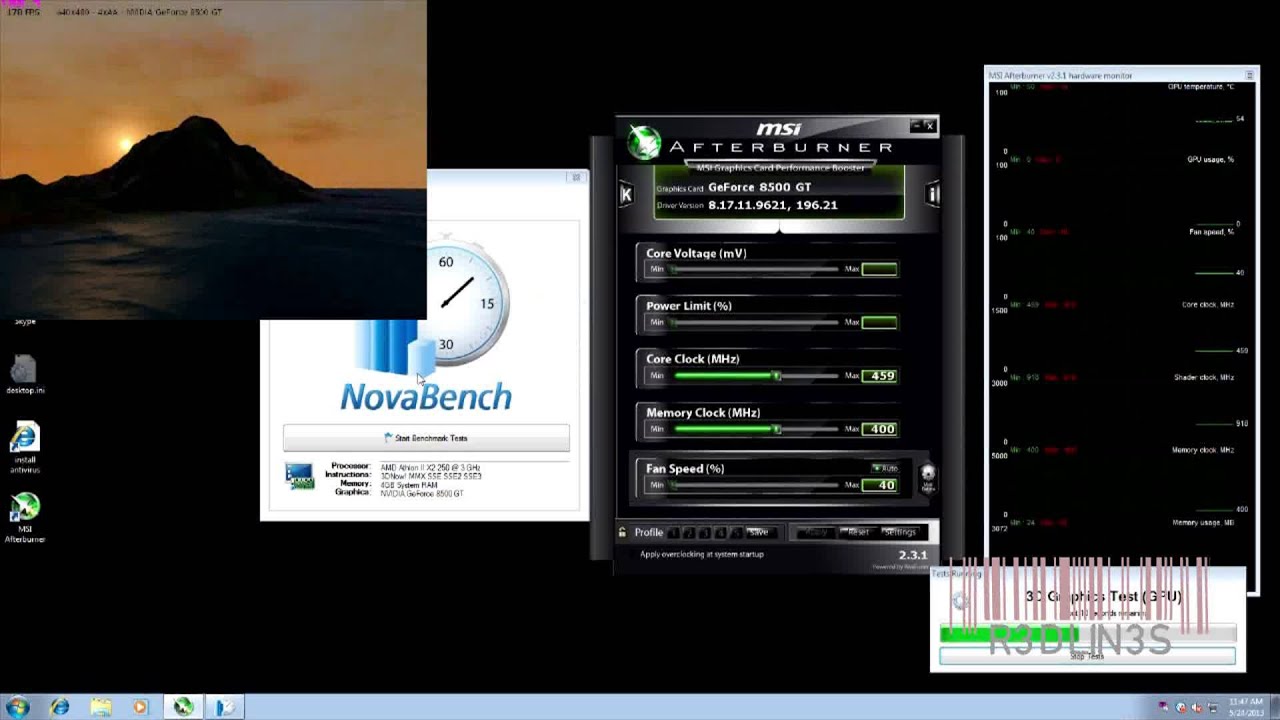This screenshot has width=1280, height=720.
Task: Click Stop Tests in the tests dialog
Action: (1087, 656)
